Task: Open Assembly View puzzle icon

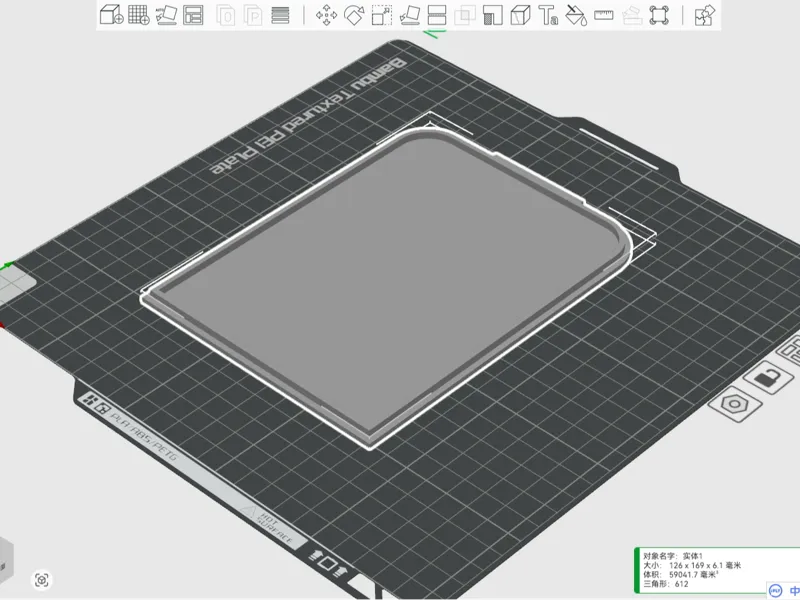Action: click(705, 15)
